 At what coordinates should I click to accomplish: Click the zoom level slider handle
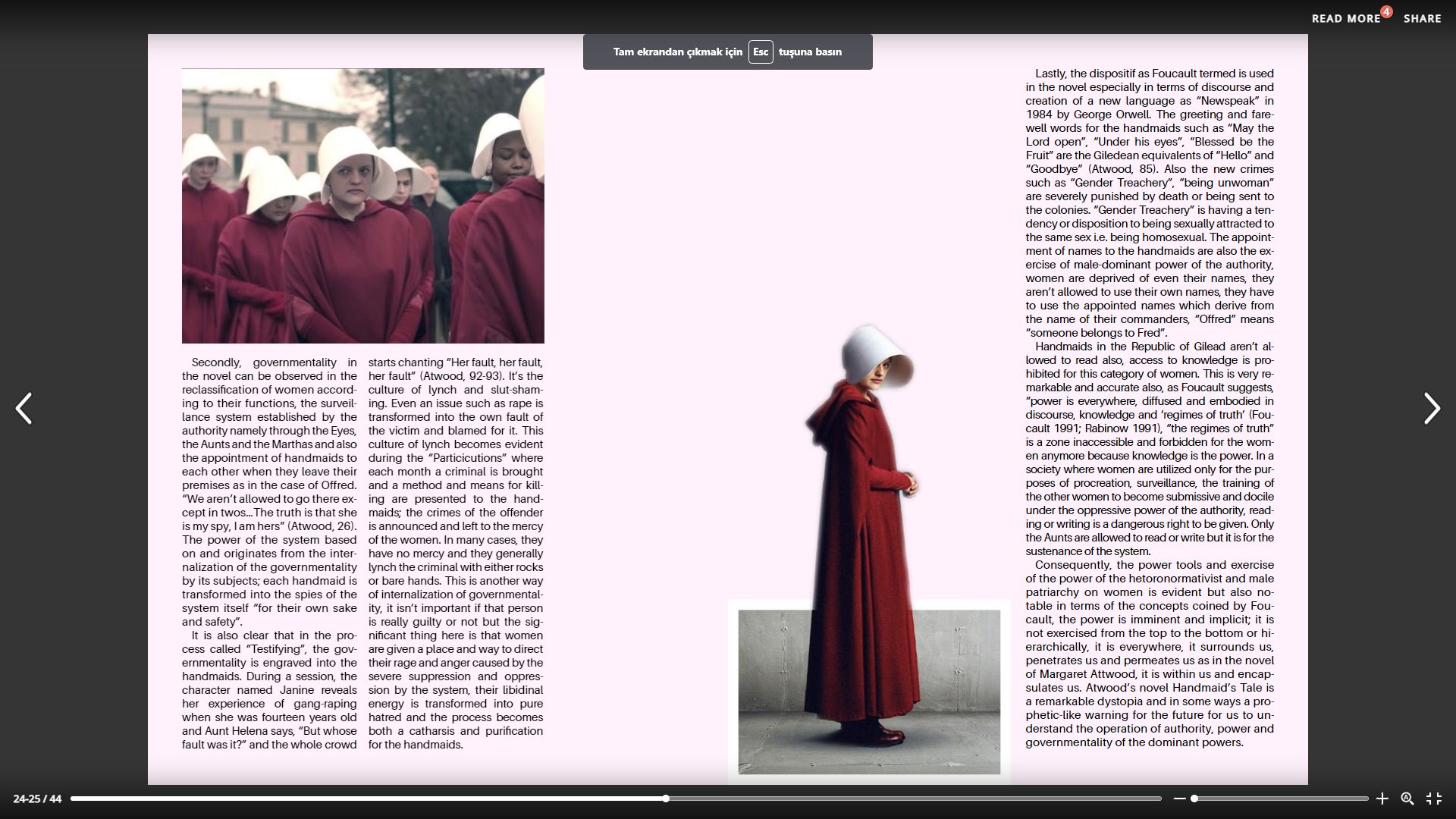[1194, 799]
